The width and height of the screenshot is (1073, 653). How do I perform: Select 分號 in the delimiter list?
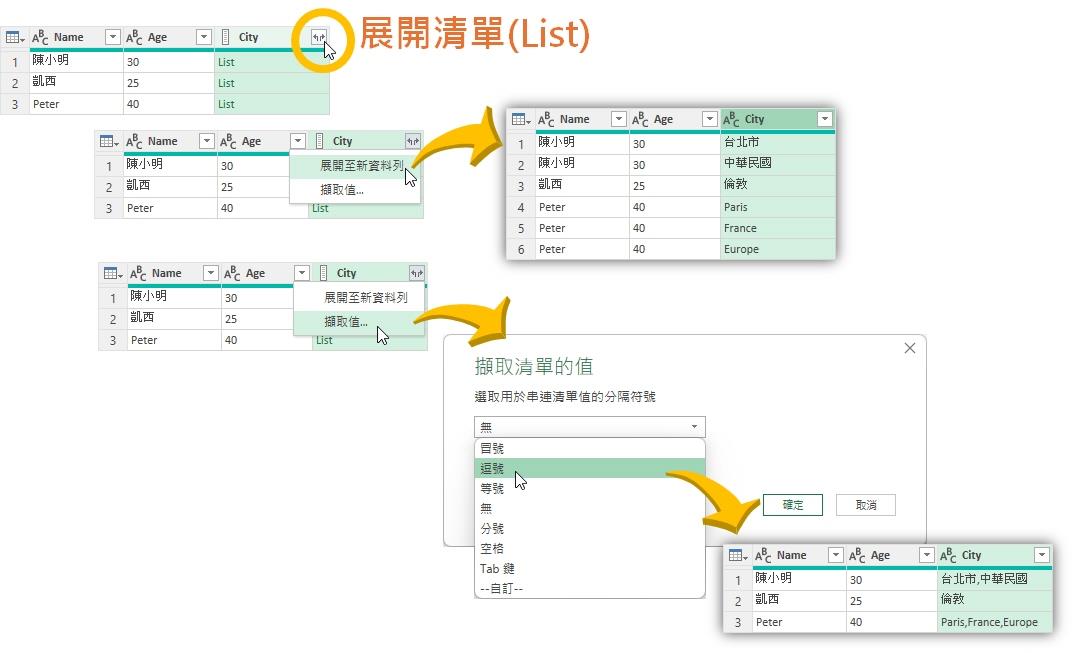493,528
